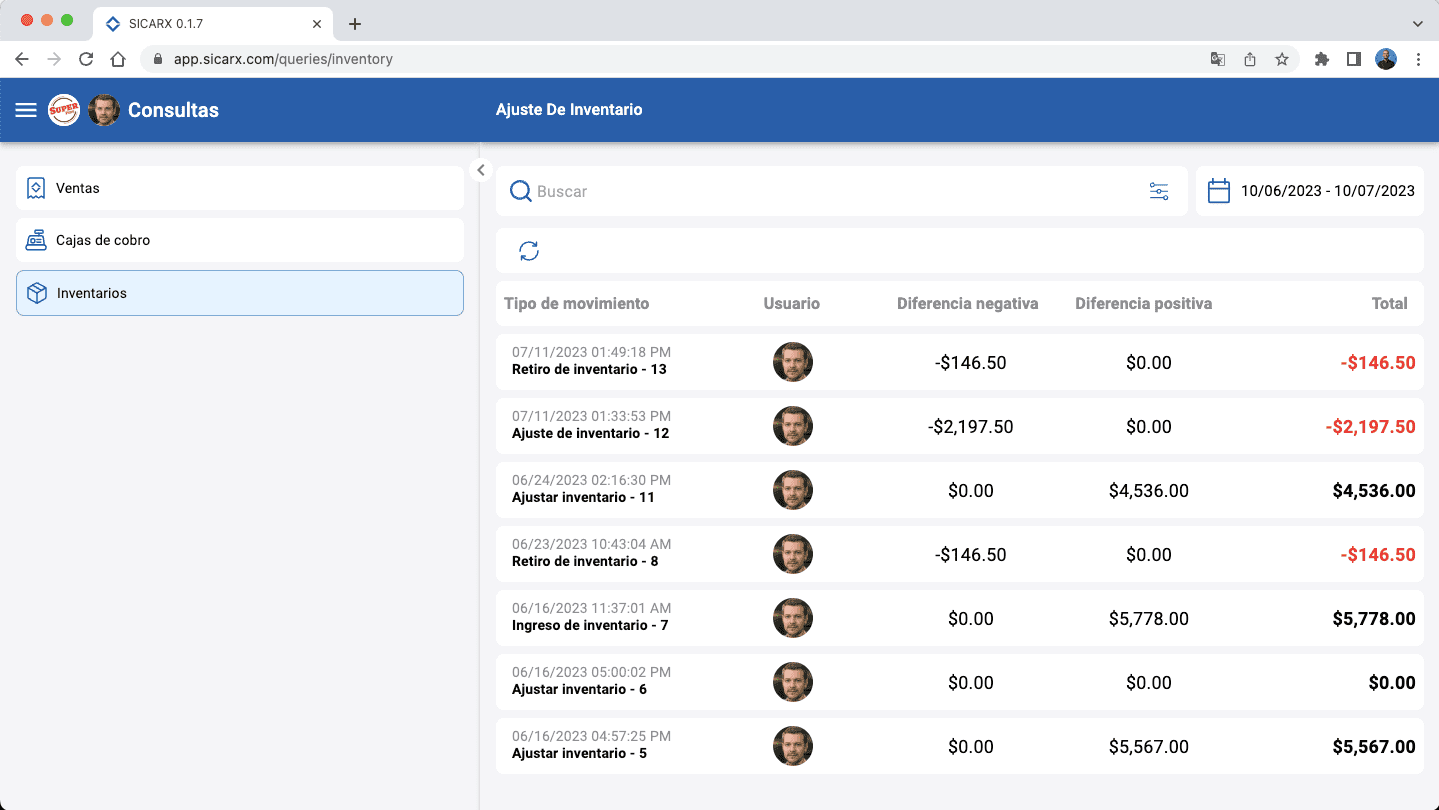Open the date range 10/06/2023 - 10/07/2023 picker
Viewport: 1439px width, 810px height.
(1327, 191)
